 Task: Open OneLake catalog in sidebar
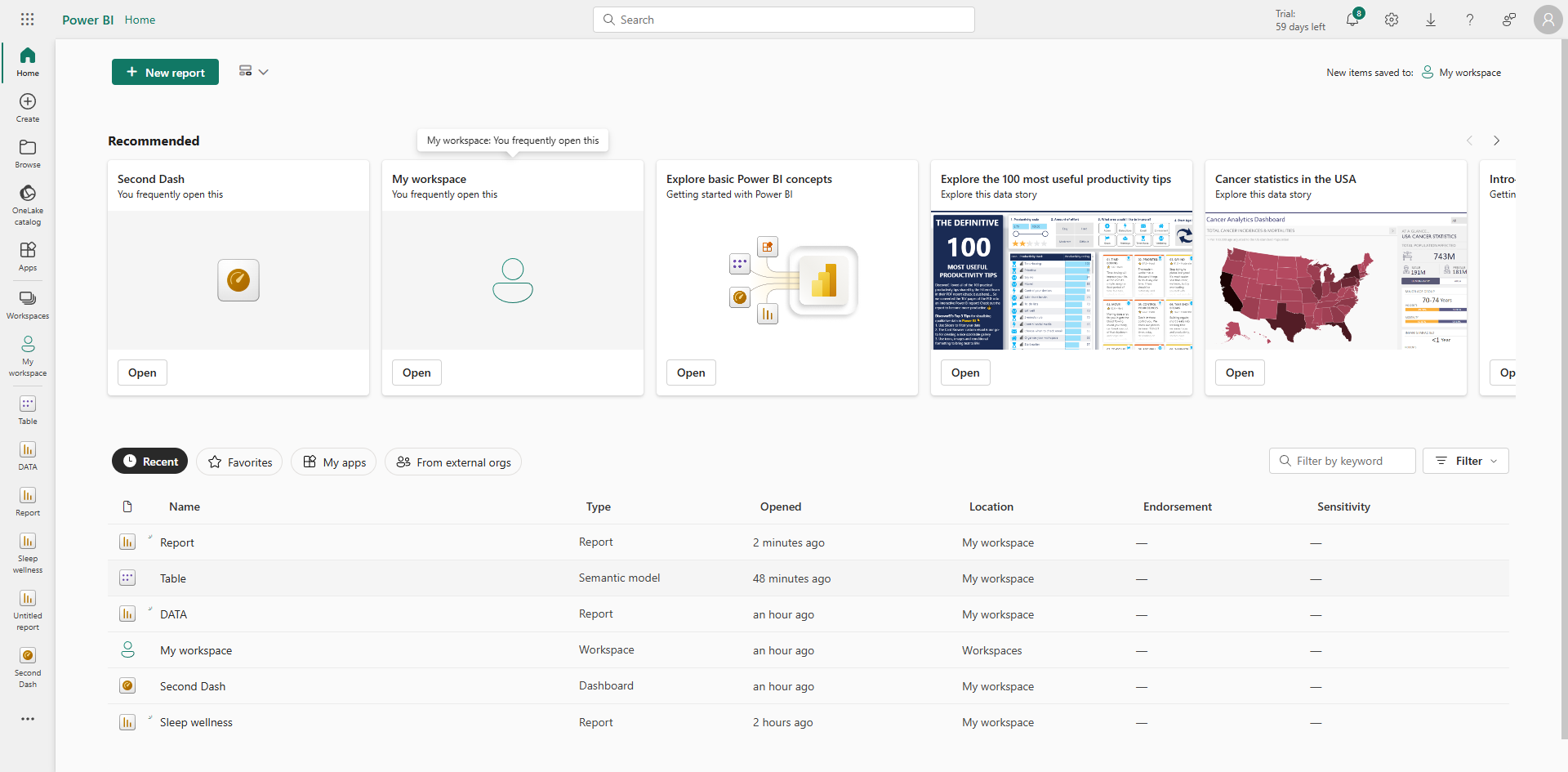click(28, 203)
